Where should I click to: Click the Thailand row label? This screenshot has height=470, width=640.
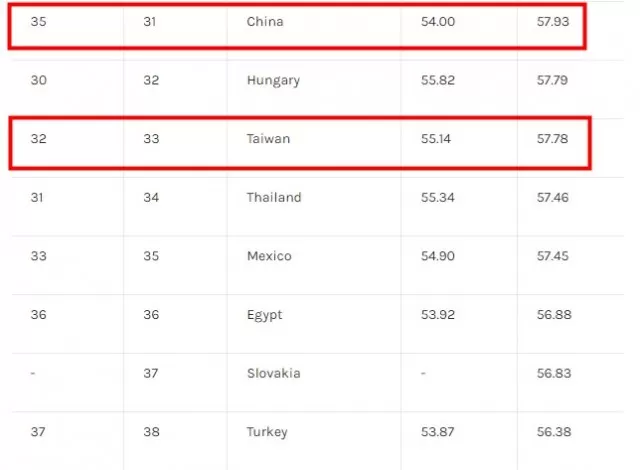pyautogui.click(x=274, y=197)
